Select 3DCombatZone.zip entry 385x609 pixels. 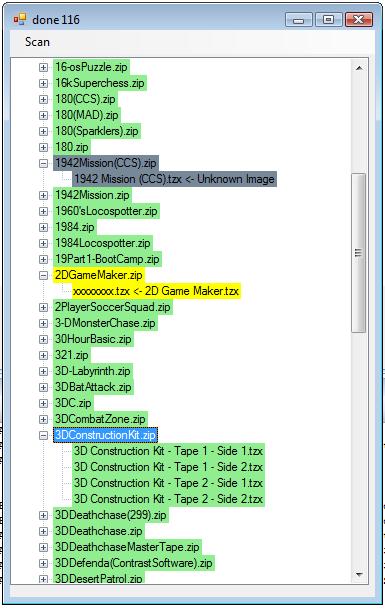100,419
